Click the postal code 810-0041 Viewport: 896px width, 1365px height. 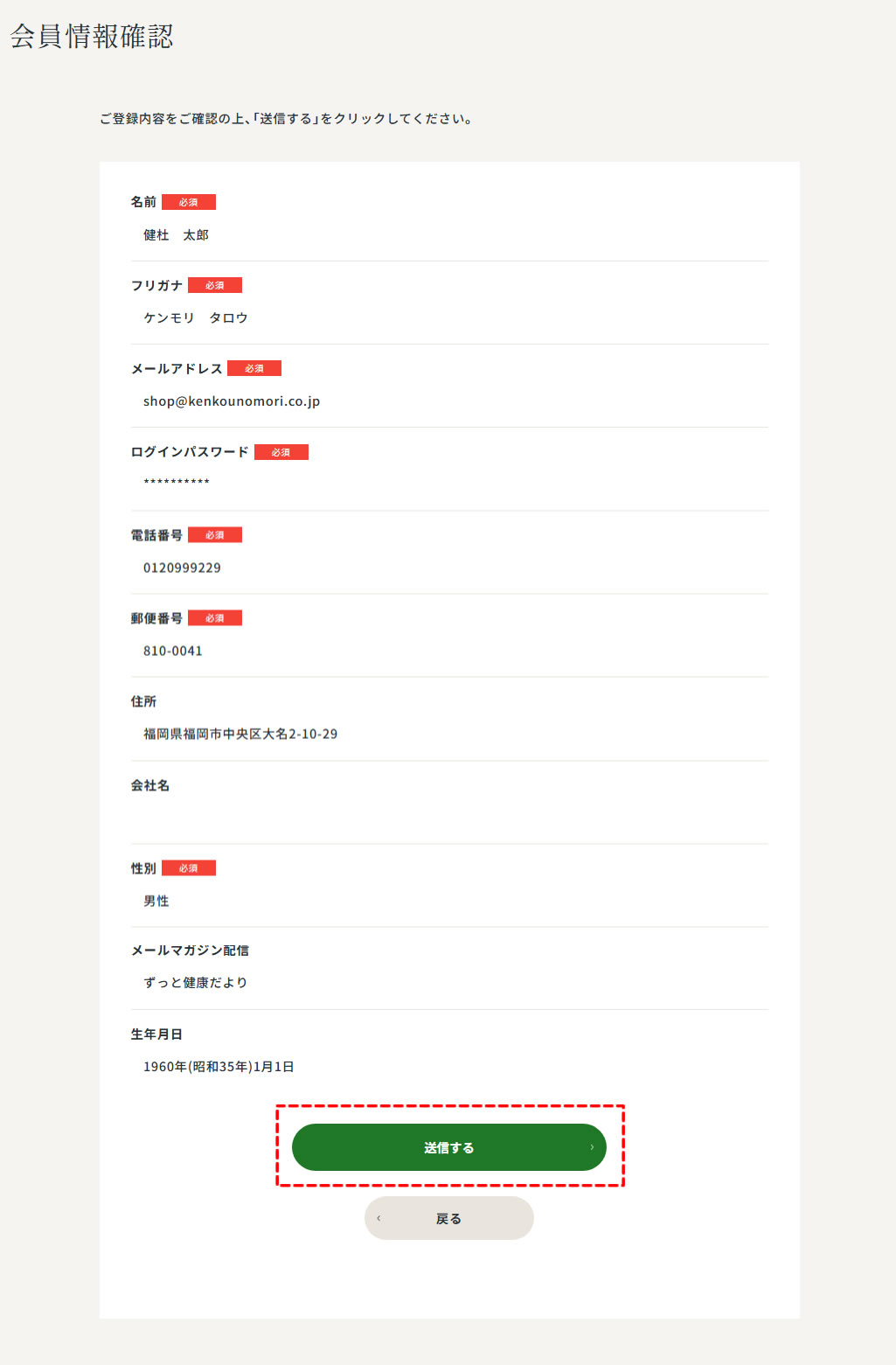[x=173, y=651]
